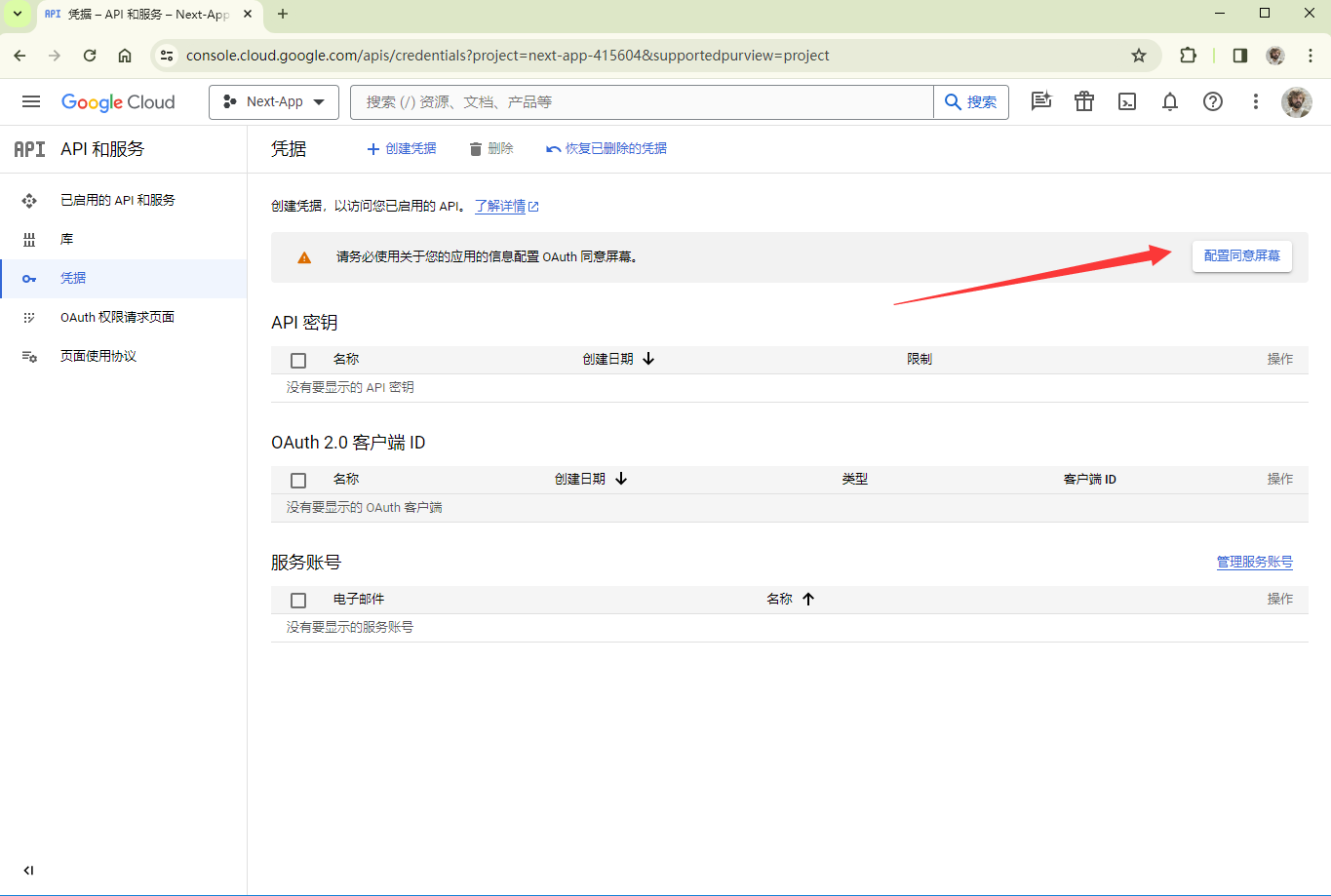Viewport: 1331px width, 896px height.
Task: Click the 限制 column header
Action: point(920,359)
